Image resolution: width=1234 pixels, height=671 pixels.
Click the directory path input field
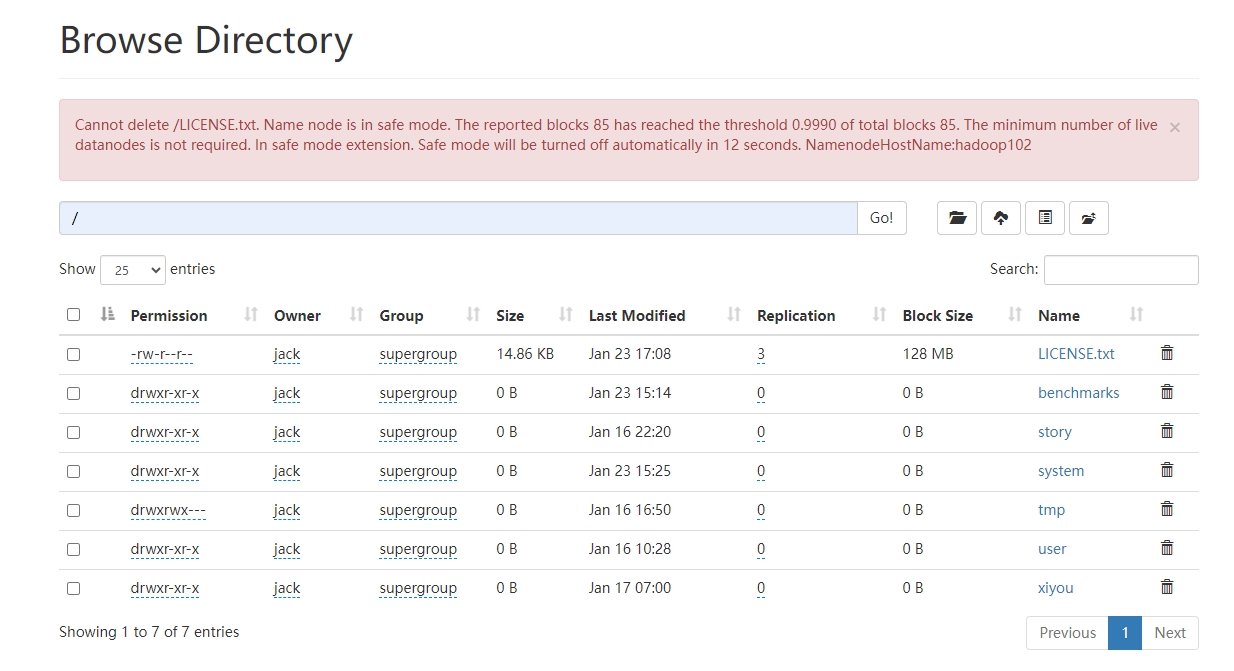click(458, 218)
